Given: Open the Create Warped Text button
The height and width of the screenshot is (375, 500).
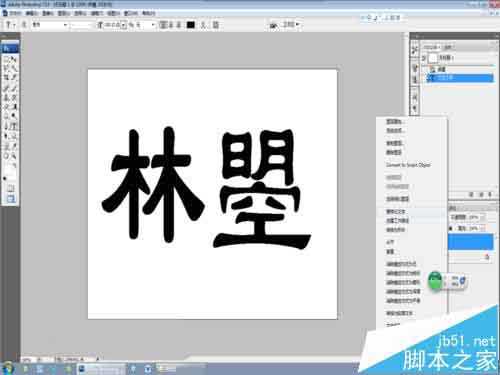Looking at the screenshot, I should pos(204,25).
